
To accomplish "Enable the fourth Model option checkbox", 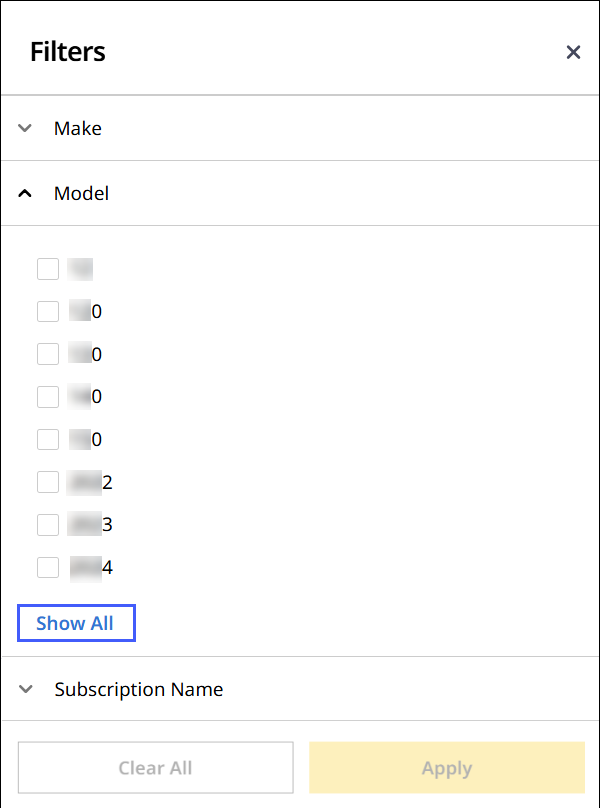I will click(x=48, y=397).
